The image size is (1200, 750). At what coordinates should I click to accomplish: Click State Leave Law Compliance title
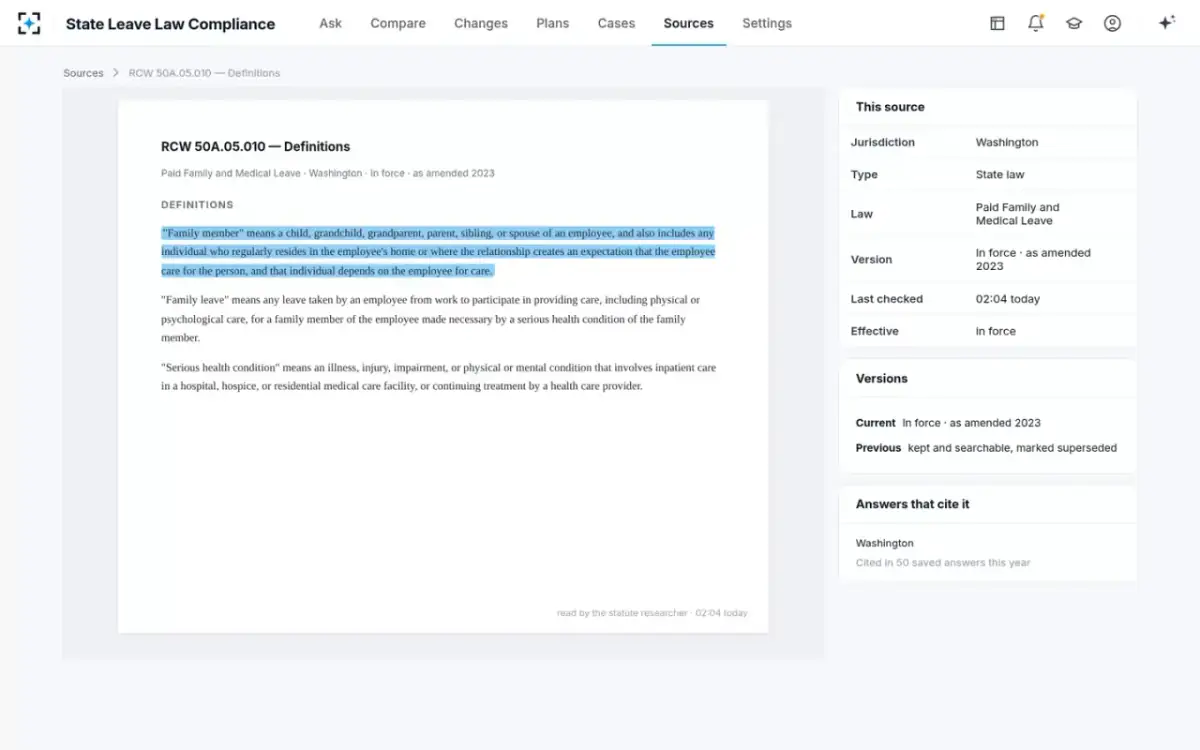(170, 24)
